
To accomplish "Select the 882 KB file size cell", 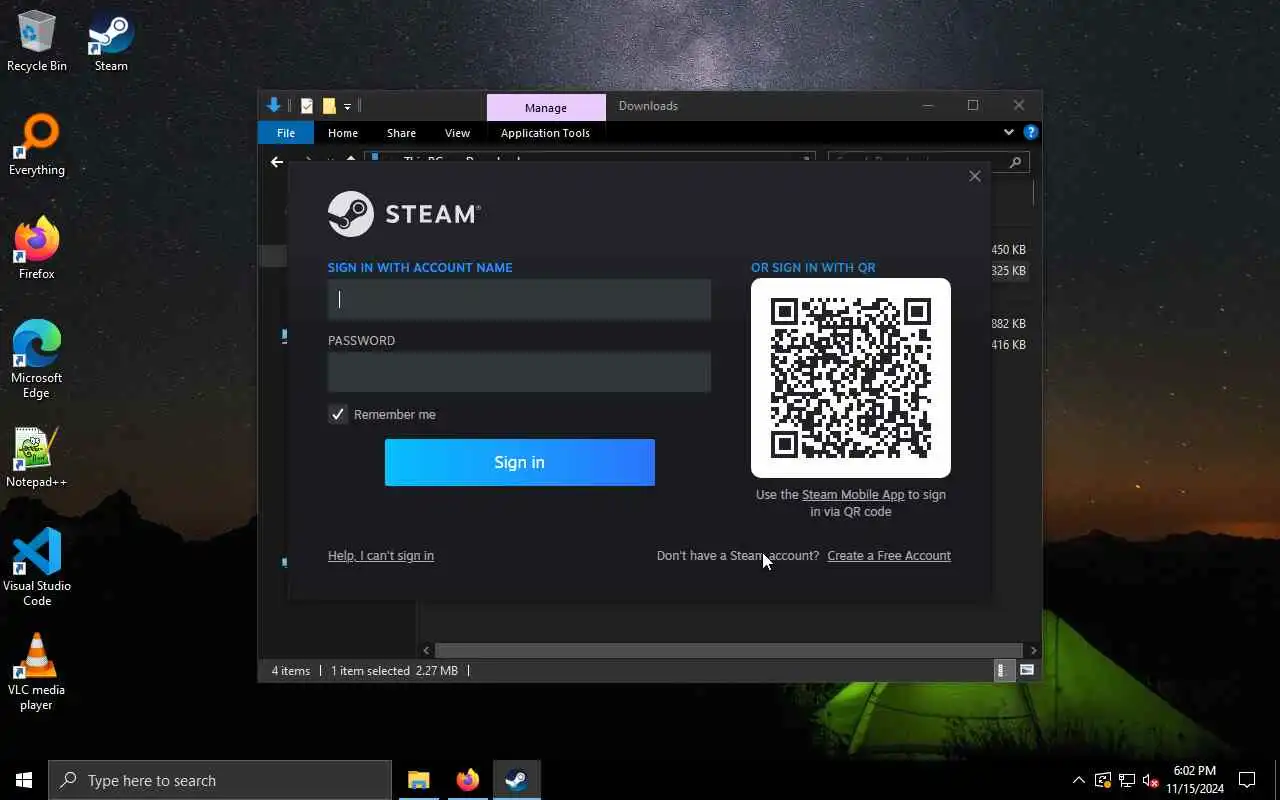I will (x=1008, y=323).
